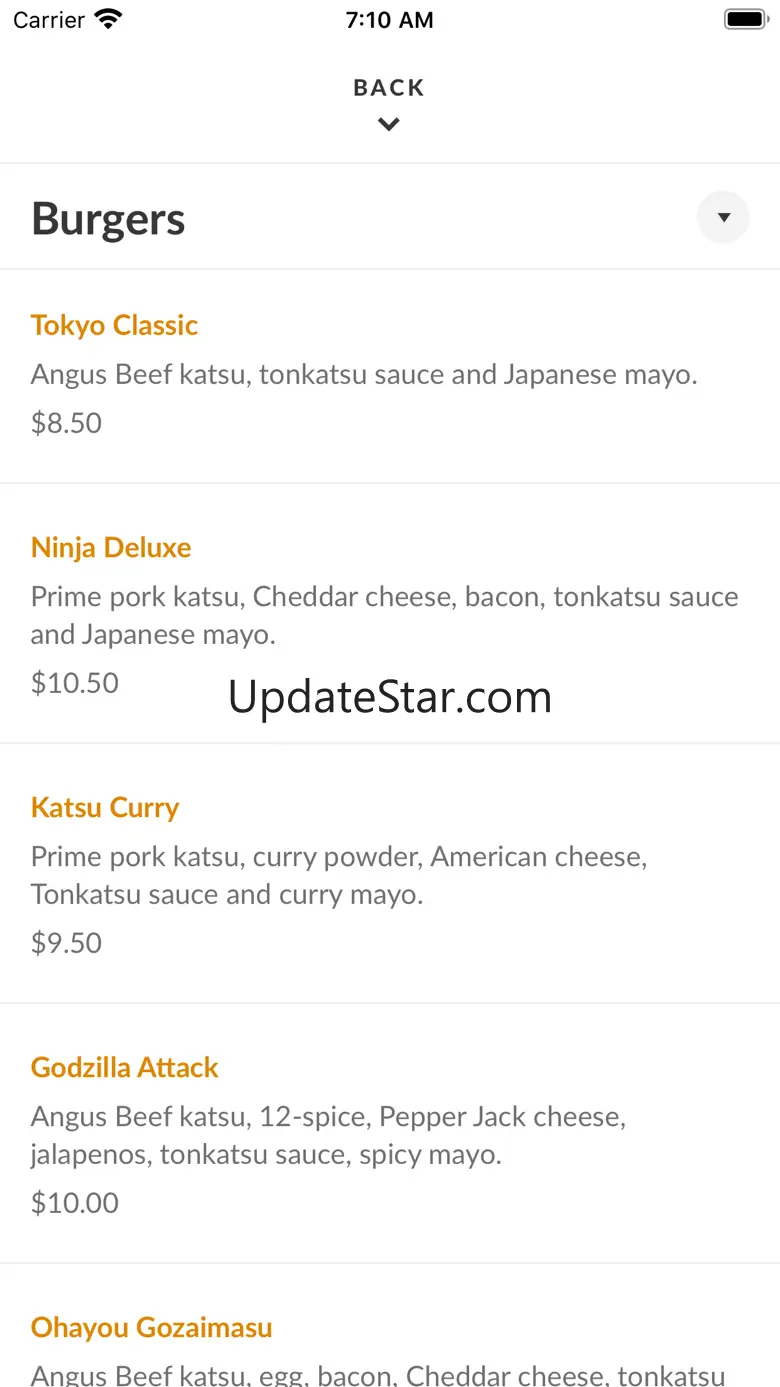Tap the Tokyo Classic description text
Screen dimensions: 780x1387
364,375
